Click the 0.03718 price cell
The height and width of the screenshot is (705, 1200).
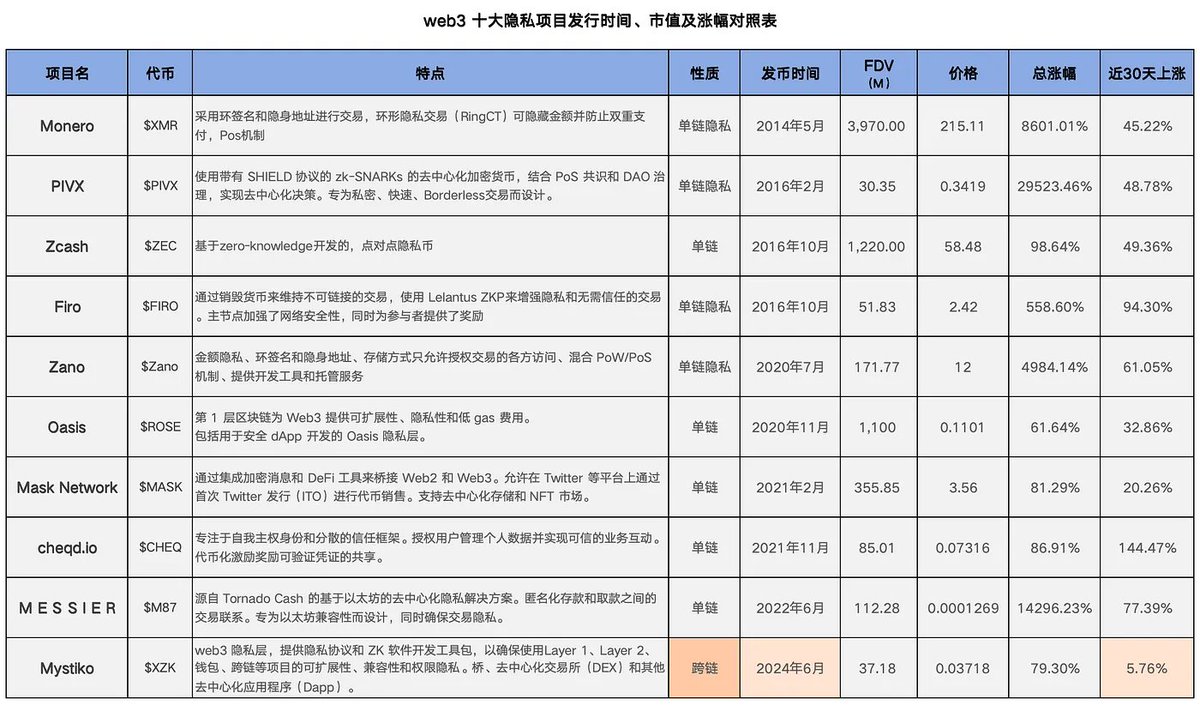[962, 668]
